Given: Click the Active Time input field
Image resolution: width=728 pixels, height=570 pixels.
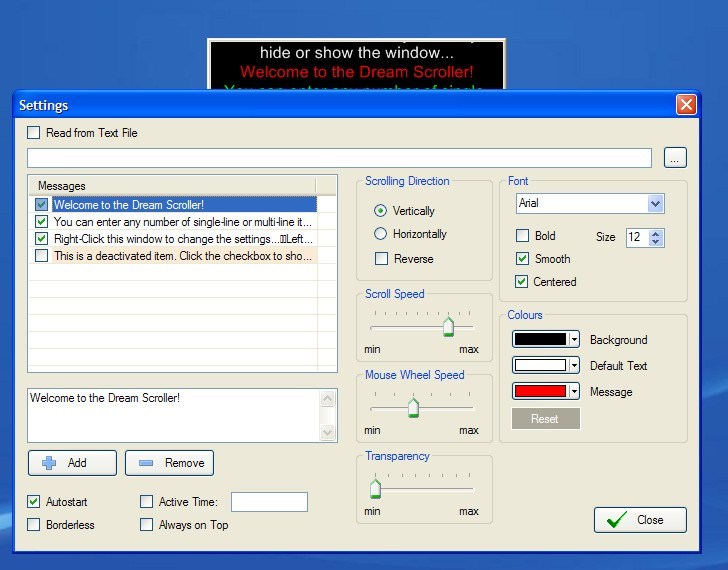Looking at the screenshot, I should tap(269, 502).
